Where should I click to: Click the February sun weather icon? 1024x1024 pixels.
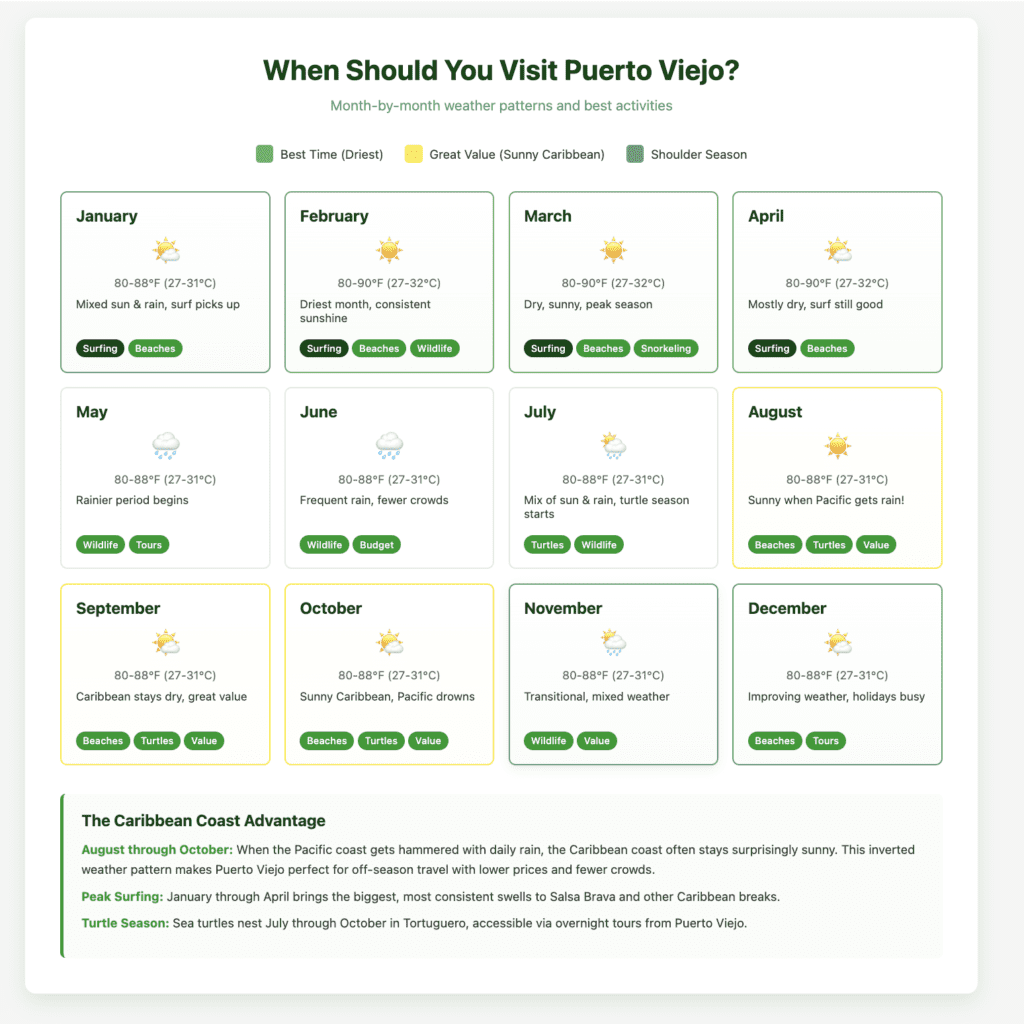[389, 250]
